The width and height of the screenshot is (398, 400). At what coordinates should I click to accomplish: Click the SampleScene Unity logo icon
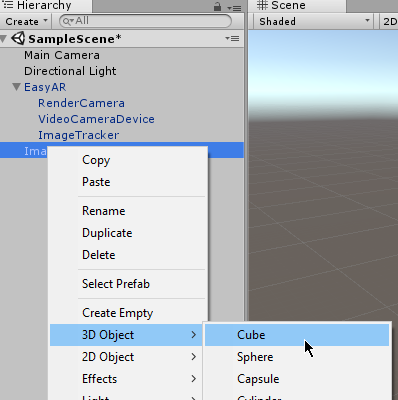(18, 39)
